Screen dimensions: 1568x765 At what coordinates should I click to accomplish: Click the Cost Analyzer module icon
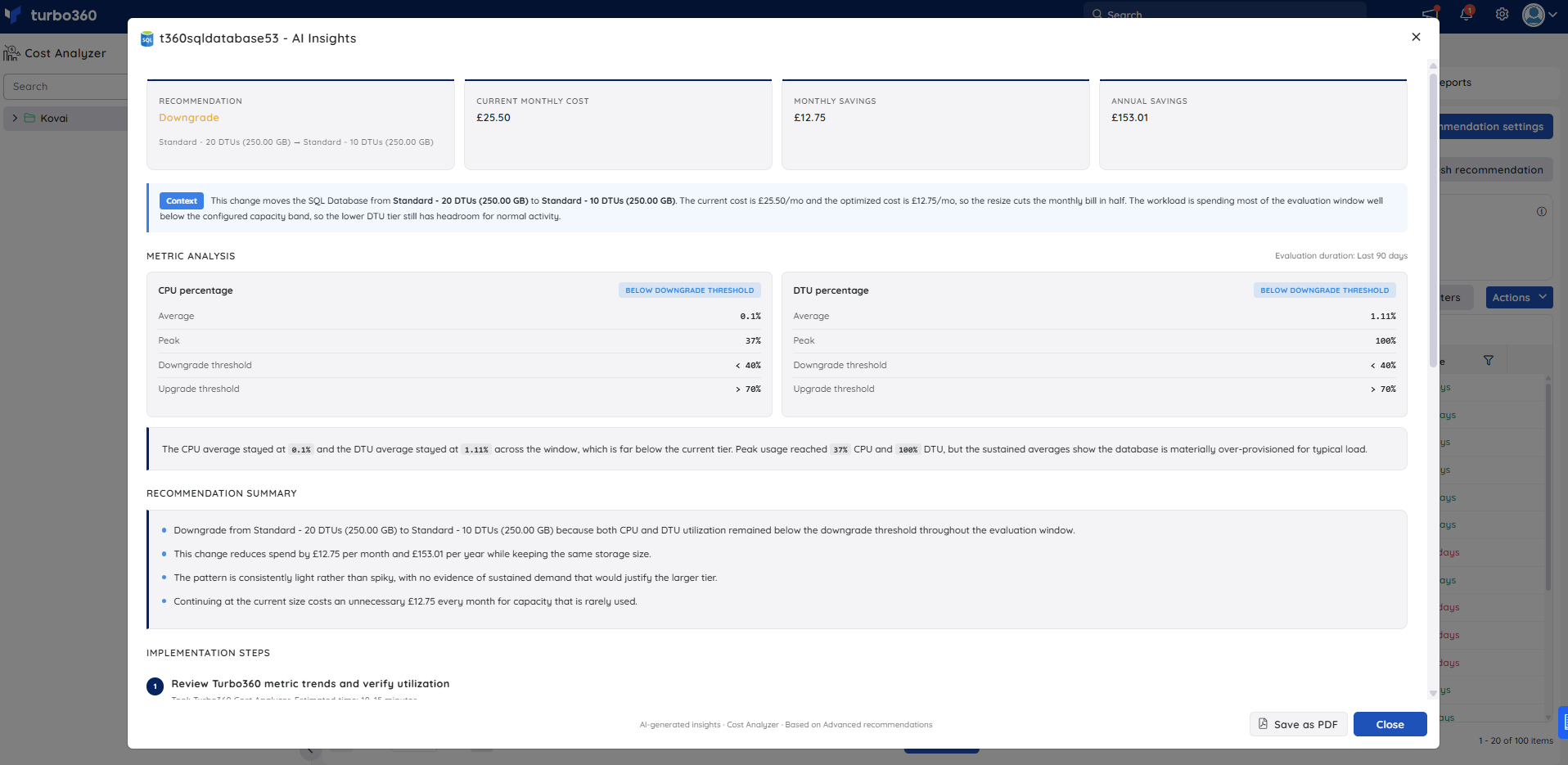point(11,53)
